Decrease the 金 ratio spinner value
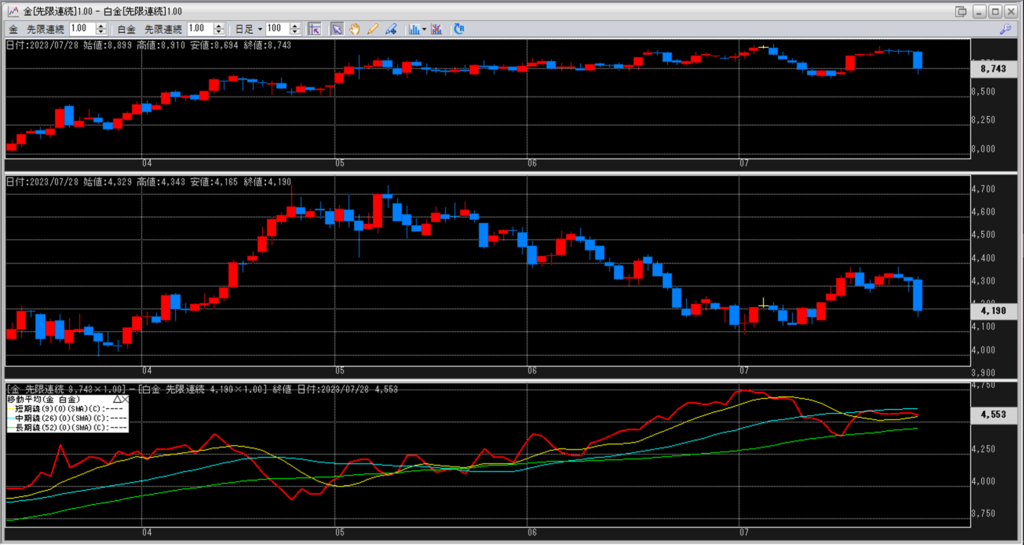The width and height of the screenshot is (1024, 545). pos(101,32)
